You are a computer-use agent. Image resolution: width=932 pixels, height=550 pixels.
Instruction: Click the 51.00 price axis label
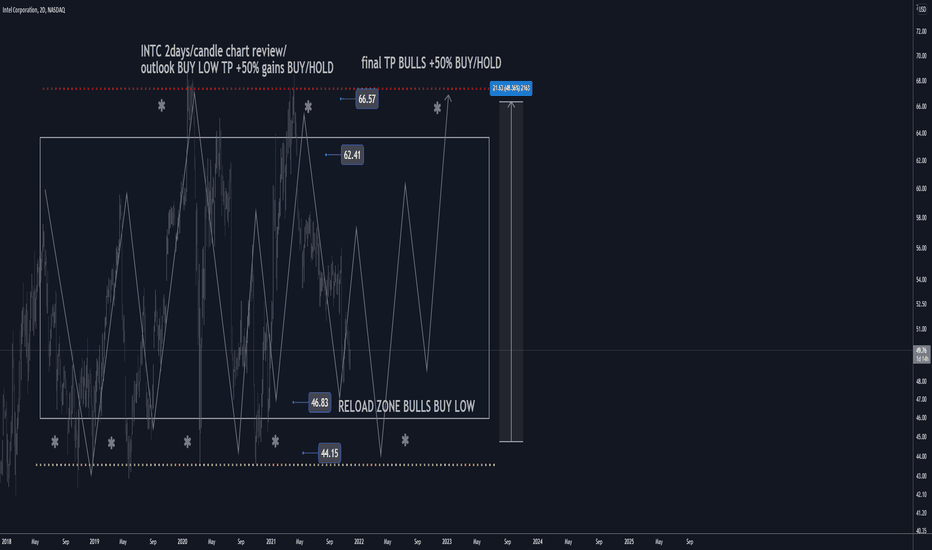pos(921,329)
